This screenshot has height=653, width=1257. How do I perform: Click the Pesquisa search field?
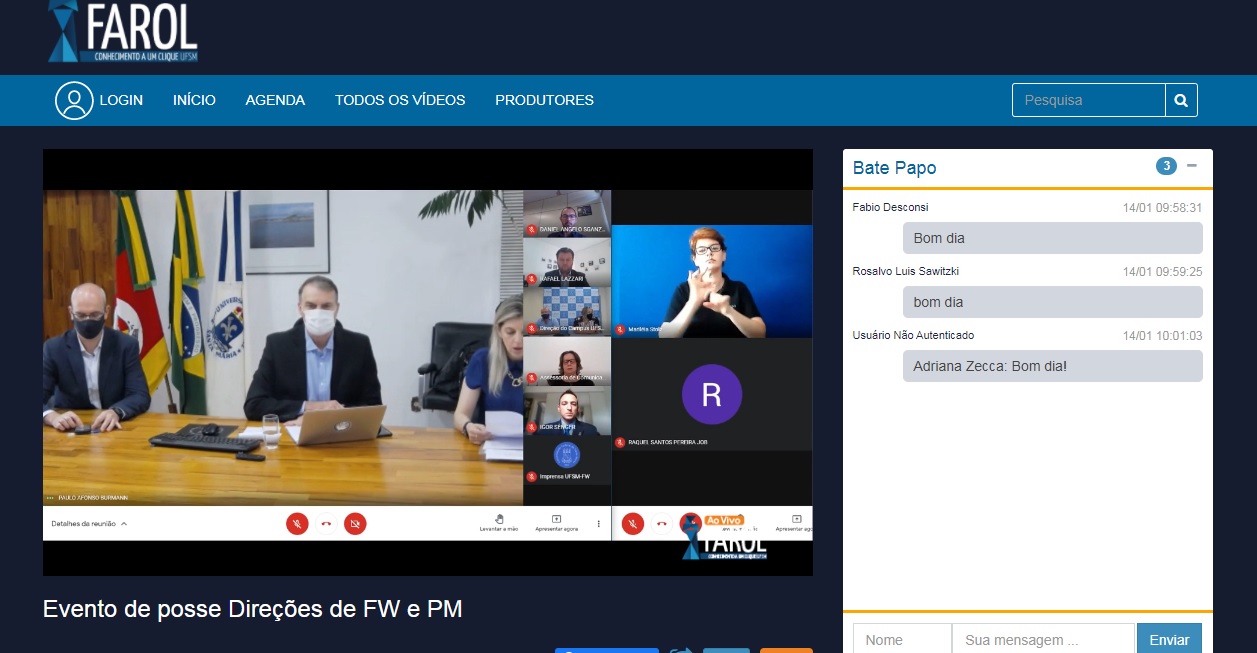click(1088, 100)
